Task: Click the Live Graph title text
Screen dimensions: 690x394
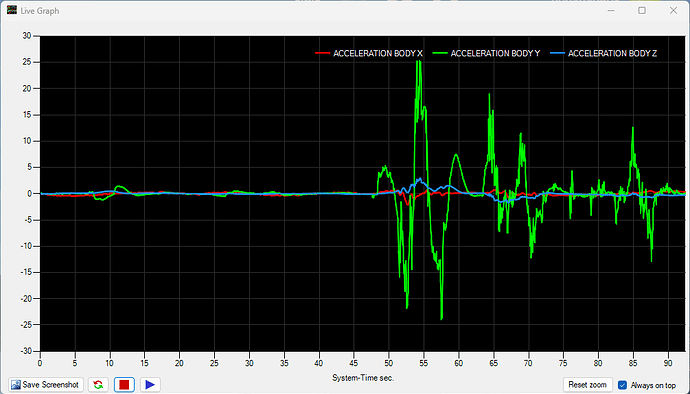Action: click(40, 11)
